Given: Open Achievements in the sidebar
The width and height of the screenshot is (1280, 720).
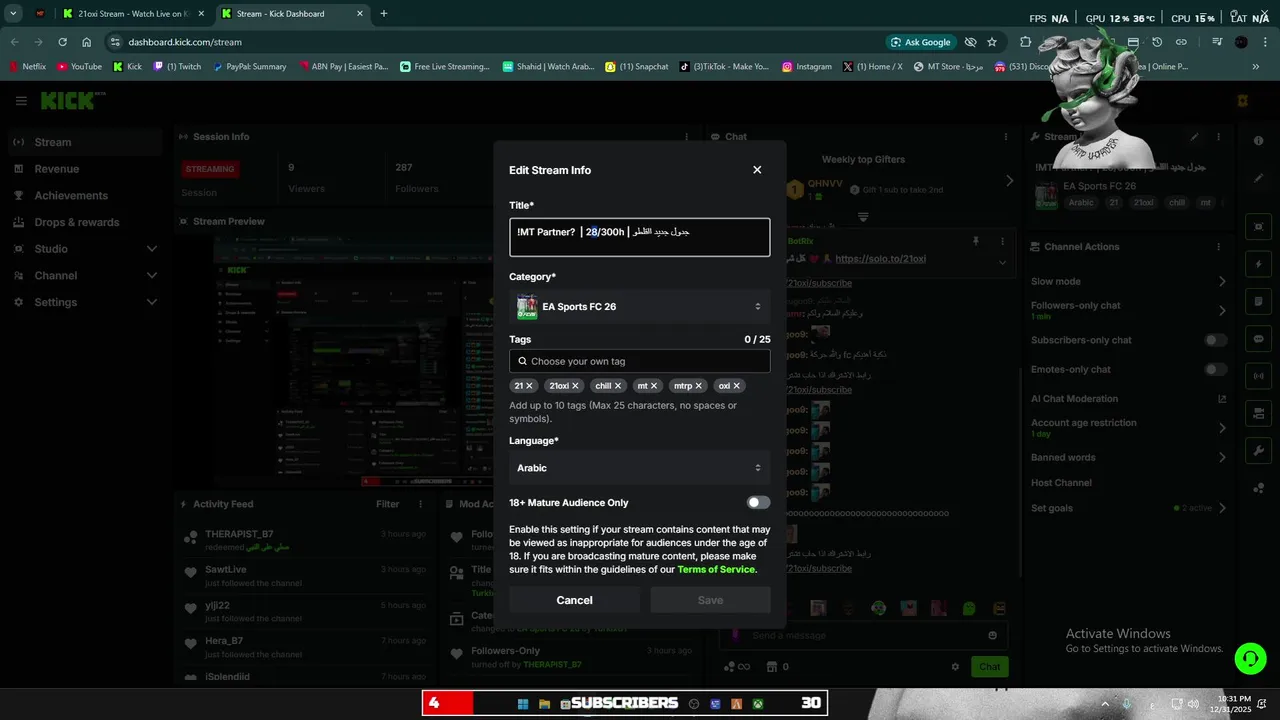Looking at the screenshot, I should (85, 196).
